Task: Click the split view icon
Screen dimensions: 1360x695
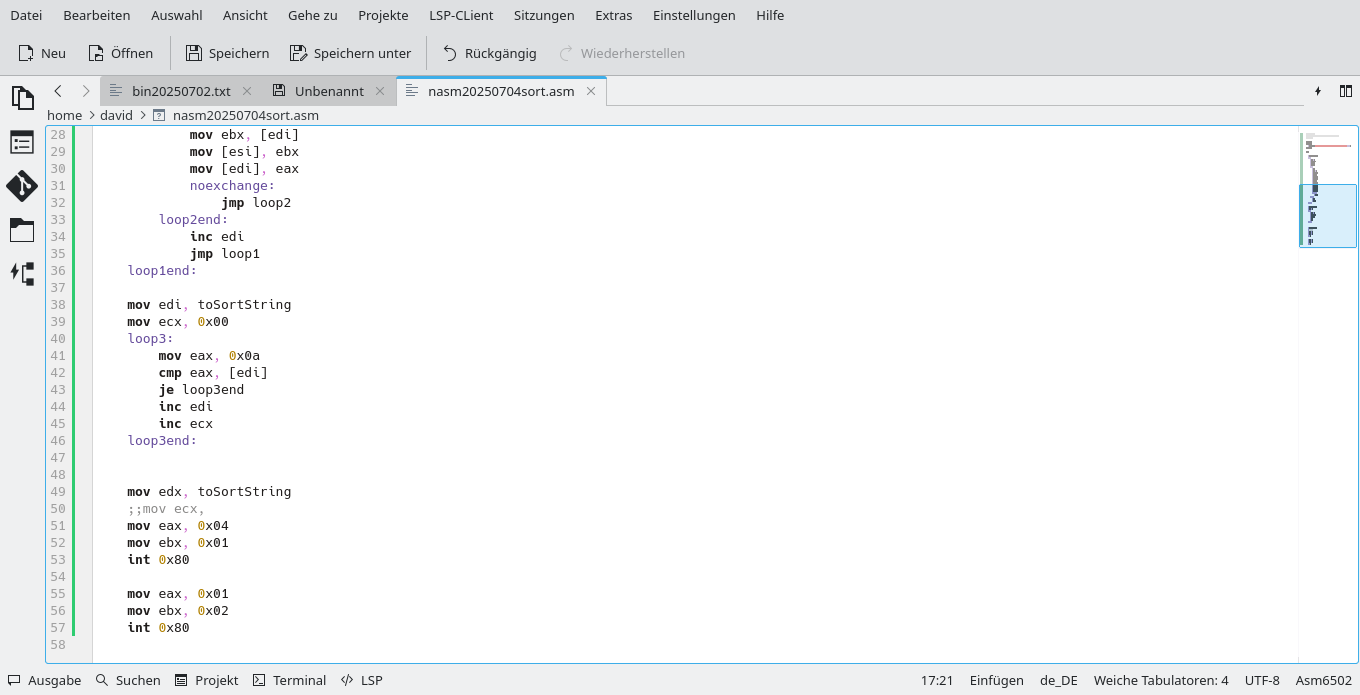Action: [1346, 90]
